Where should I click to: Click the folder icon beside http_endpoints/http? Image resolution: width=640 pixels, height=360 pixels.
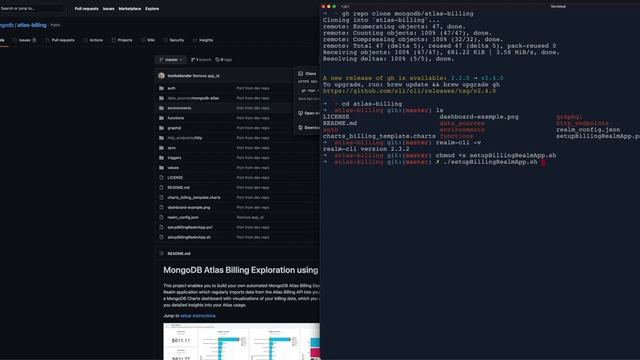(161, 138)
